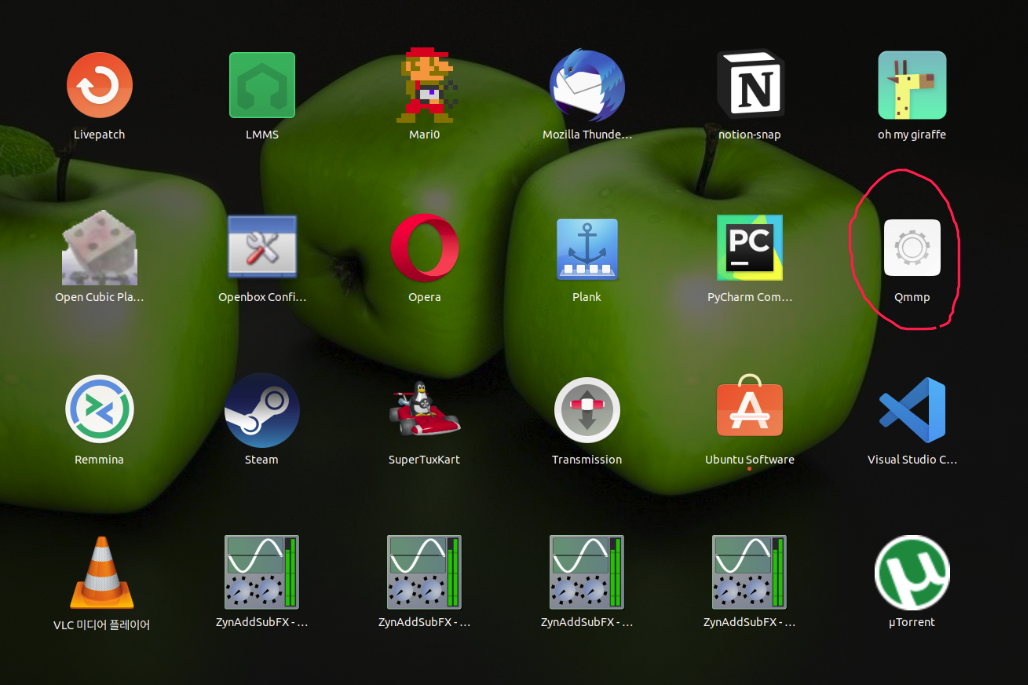This screenshot has width=1028, height=685.
Task: Open the Livepatch app
Action: 100,85
